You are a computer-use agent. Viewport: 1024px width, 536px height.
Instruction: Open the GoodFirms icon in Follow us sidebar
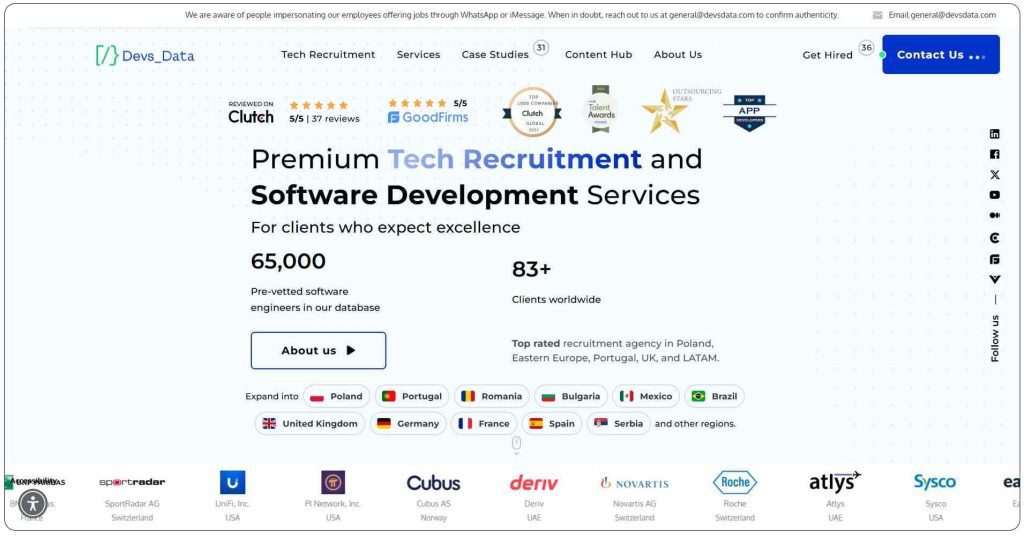coord(994,259)
